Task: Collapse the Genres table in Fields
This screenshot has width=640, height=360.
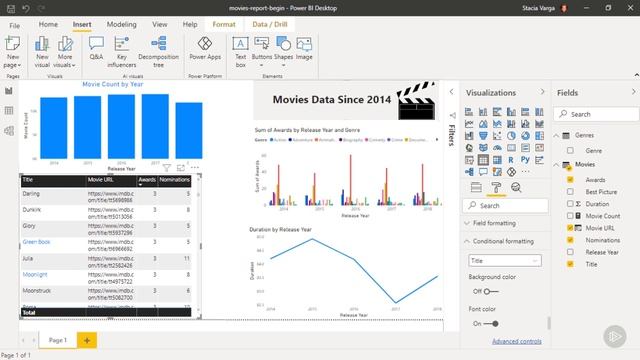Action: pos(556,136)
